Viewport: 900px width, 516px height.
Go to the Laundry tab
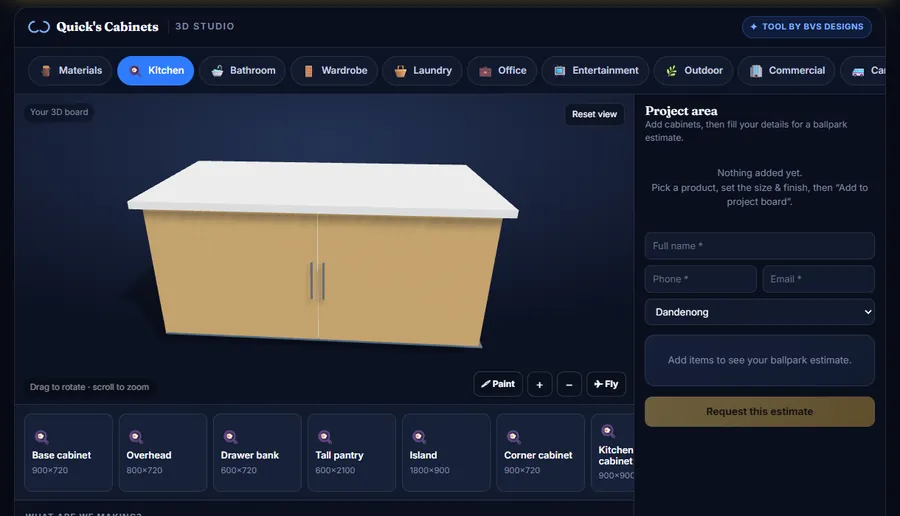pos(422,71)
